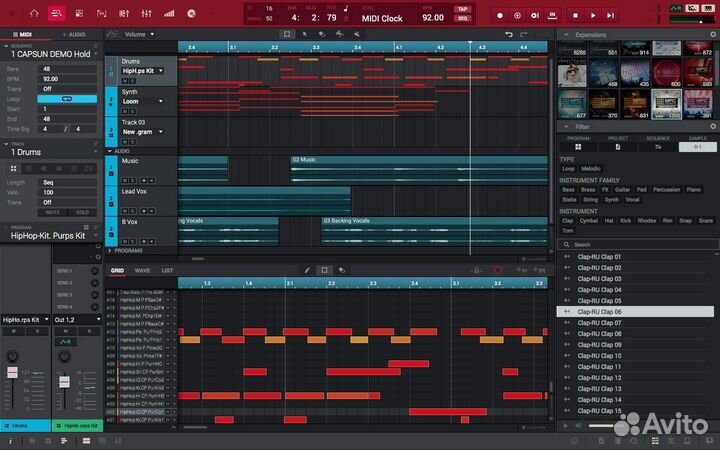Click the hamburger menu icon at top left
The height and width of the screenshot is (450, 720).
tap(12, 13)
